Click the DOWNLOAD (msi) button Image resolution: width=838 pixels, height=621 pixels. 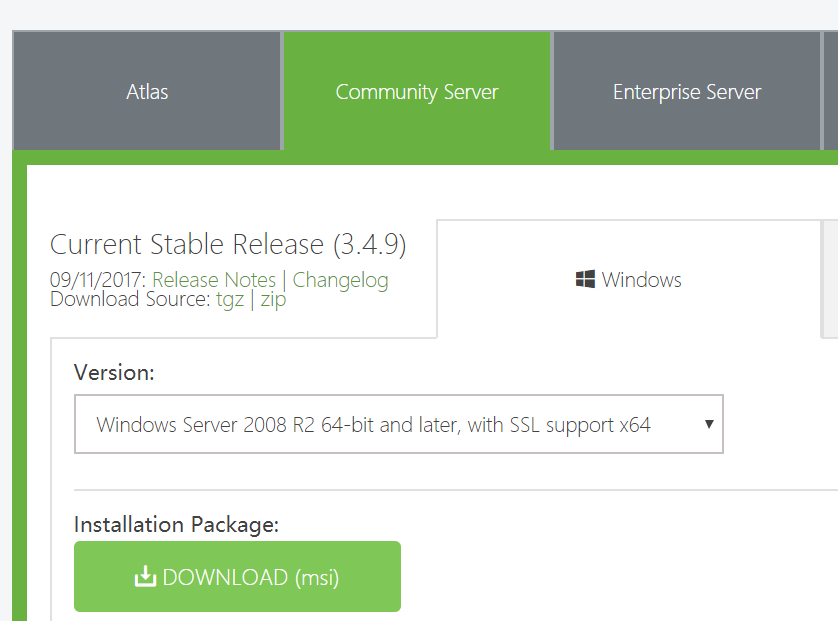pos(237,576)
